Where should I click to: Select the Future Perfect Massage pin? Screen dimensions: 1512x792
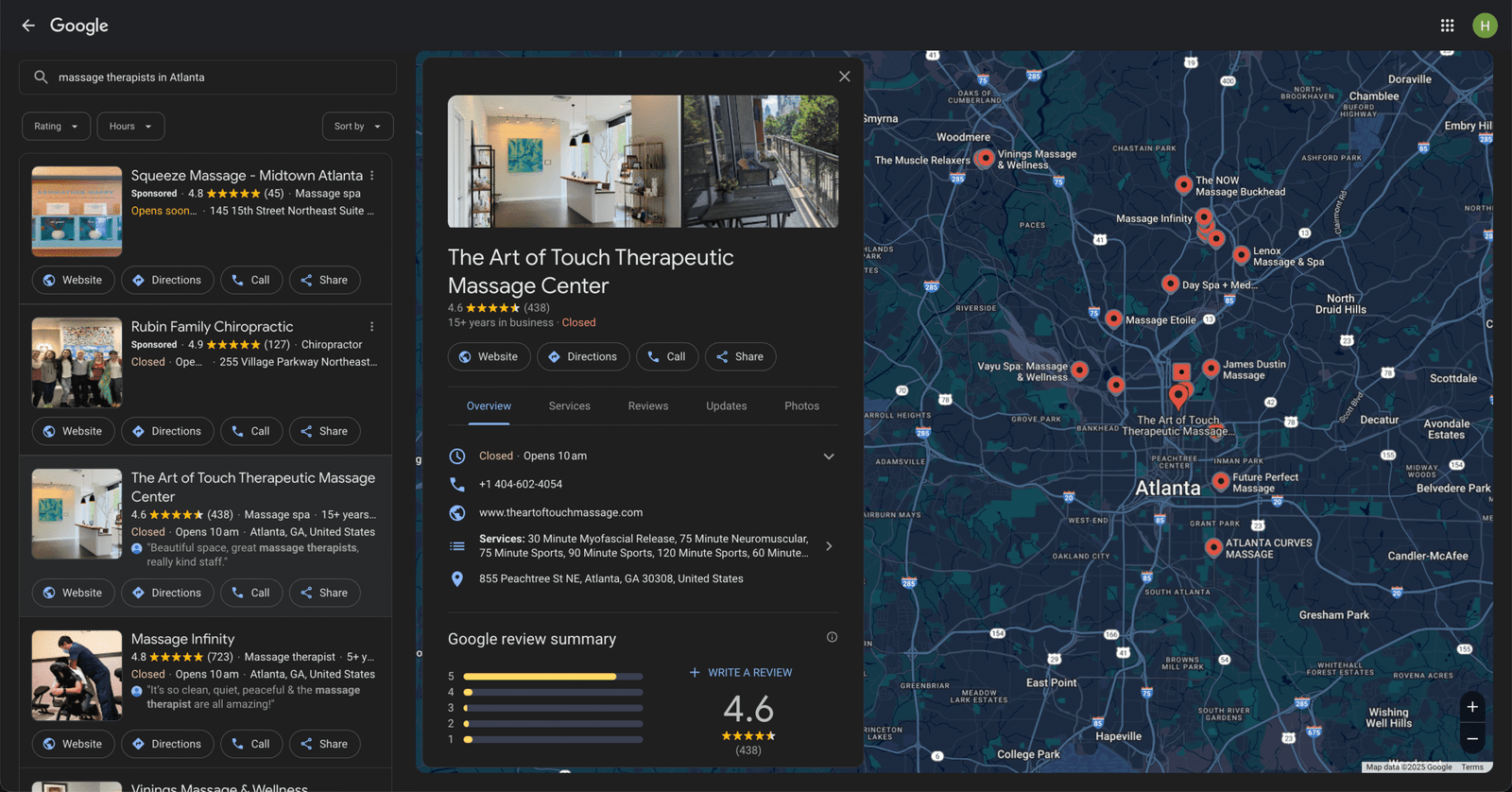[1221, 481]
